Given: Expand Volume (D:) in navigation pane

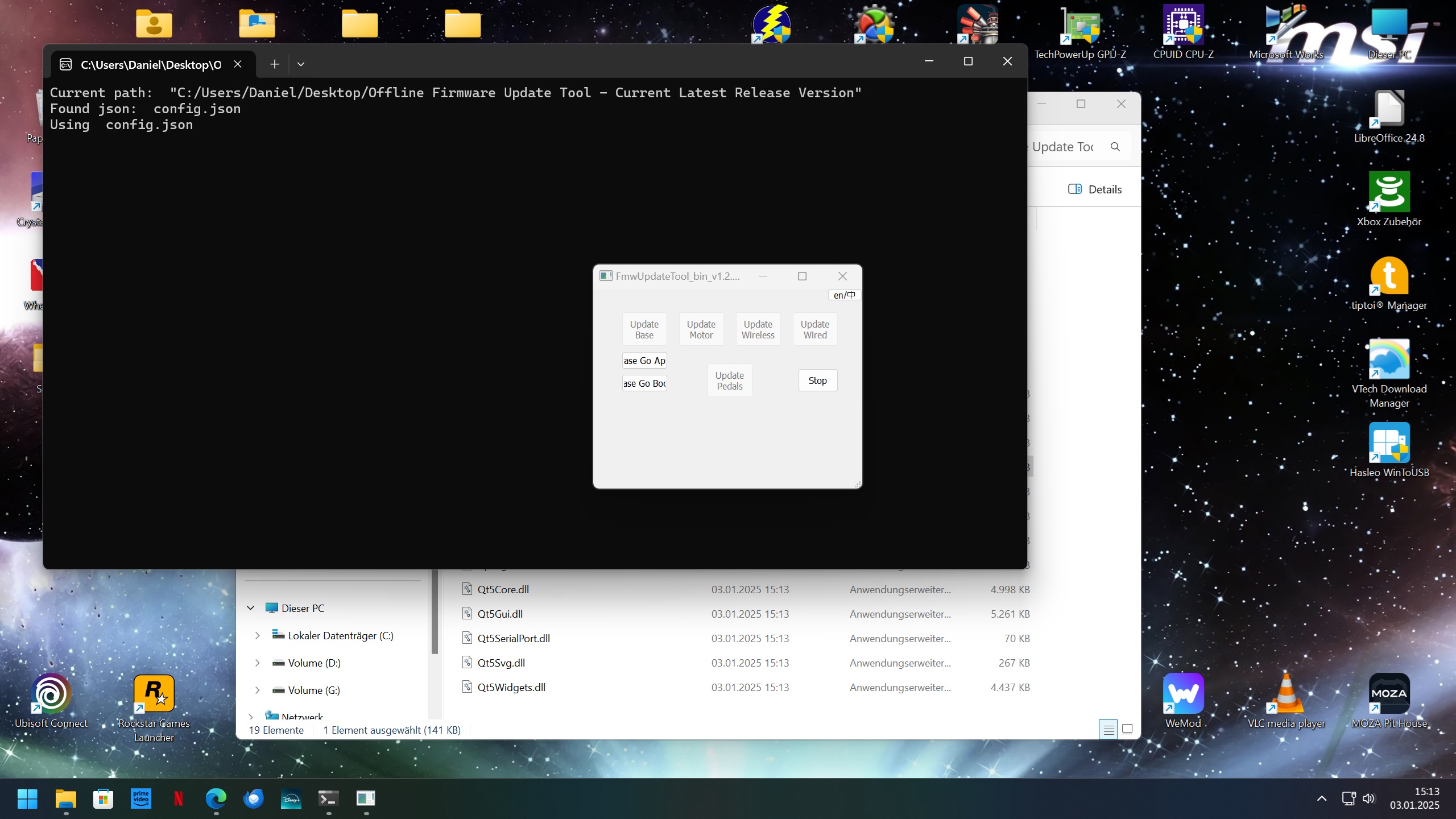Looking at the screenshot, I should tap(257, 663).
